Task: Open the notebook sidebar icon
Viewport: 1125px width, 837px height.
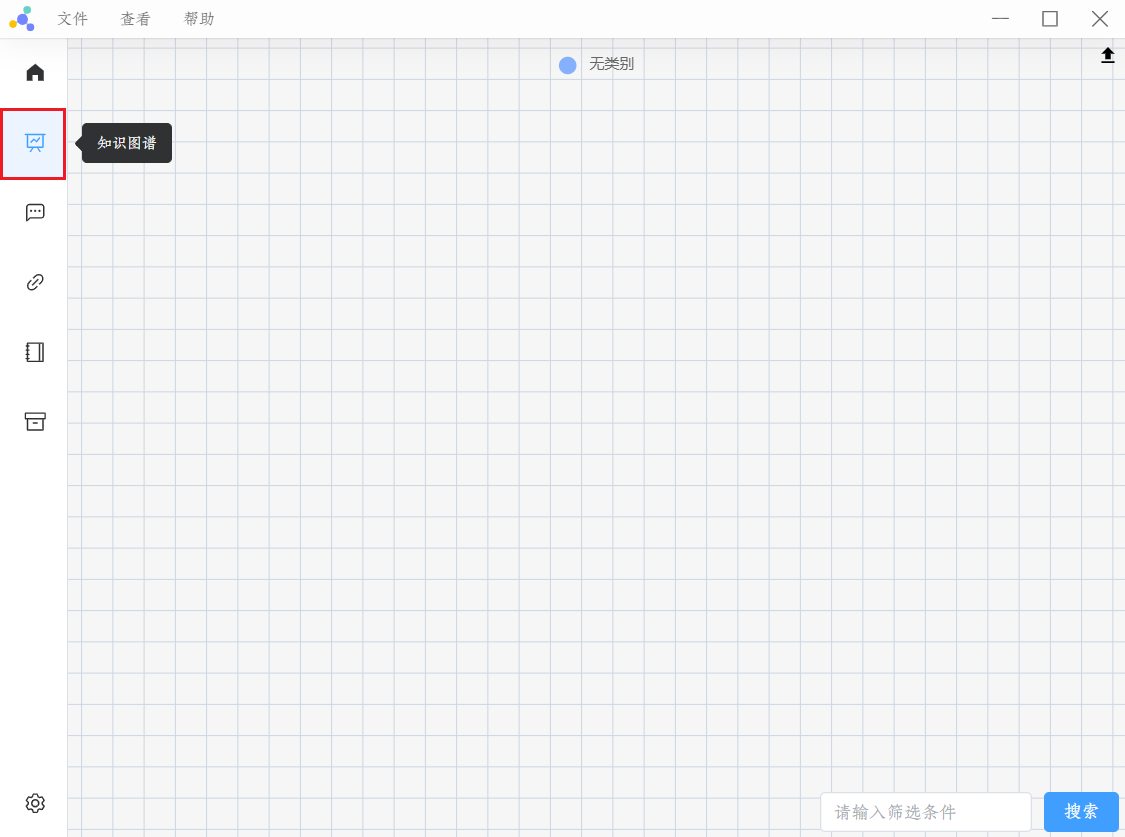Action: click(34, 351)
